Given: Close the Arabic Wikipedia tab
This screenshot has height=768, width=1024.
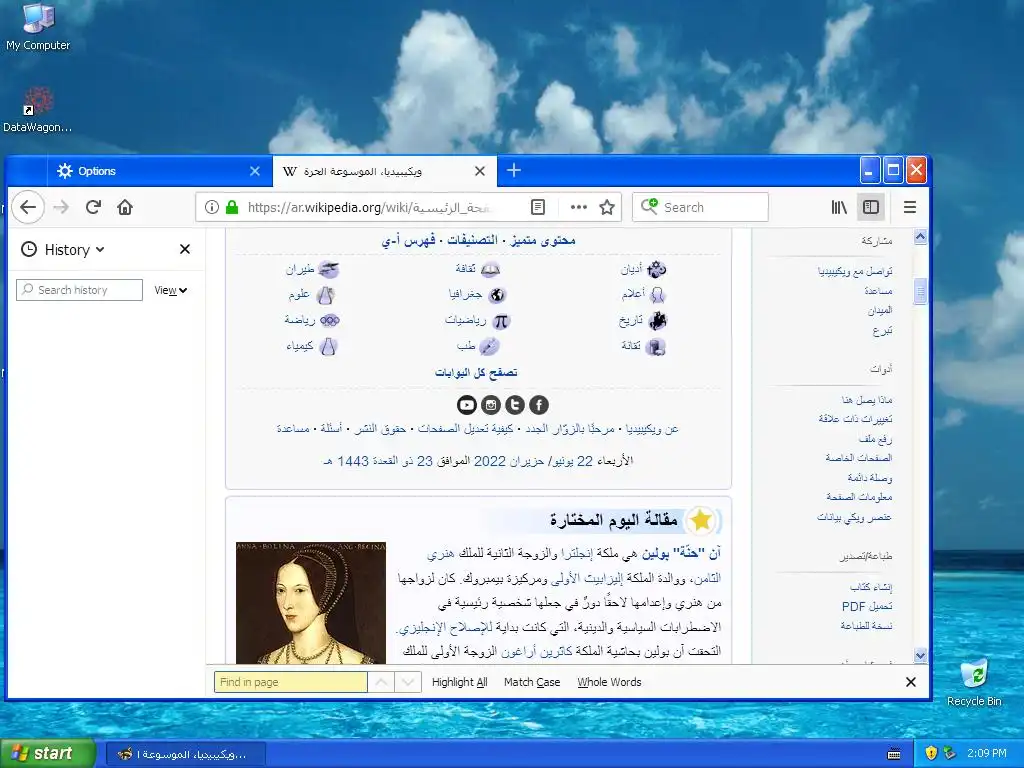Looking at the screenshot, I should pos(480,171).
